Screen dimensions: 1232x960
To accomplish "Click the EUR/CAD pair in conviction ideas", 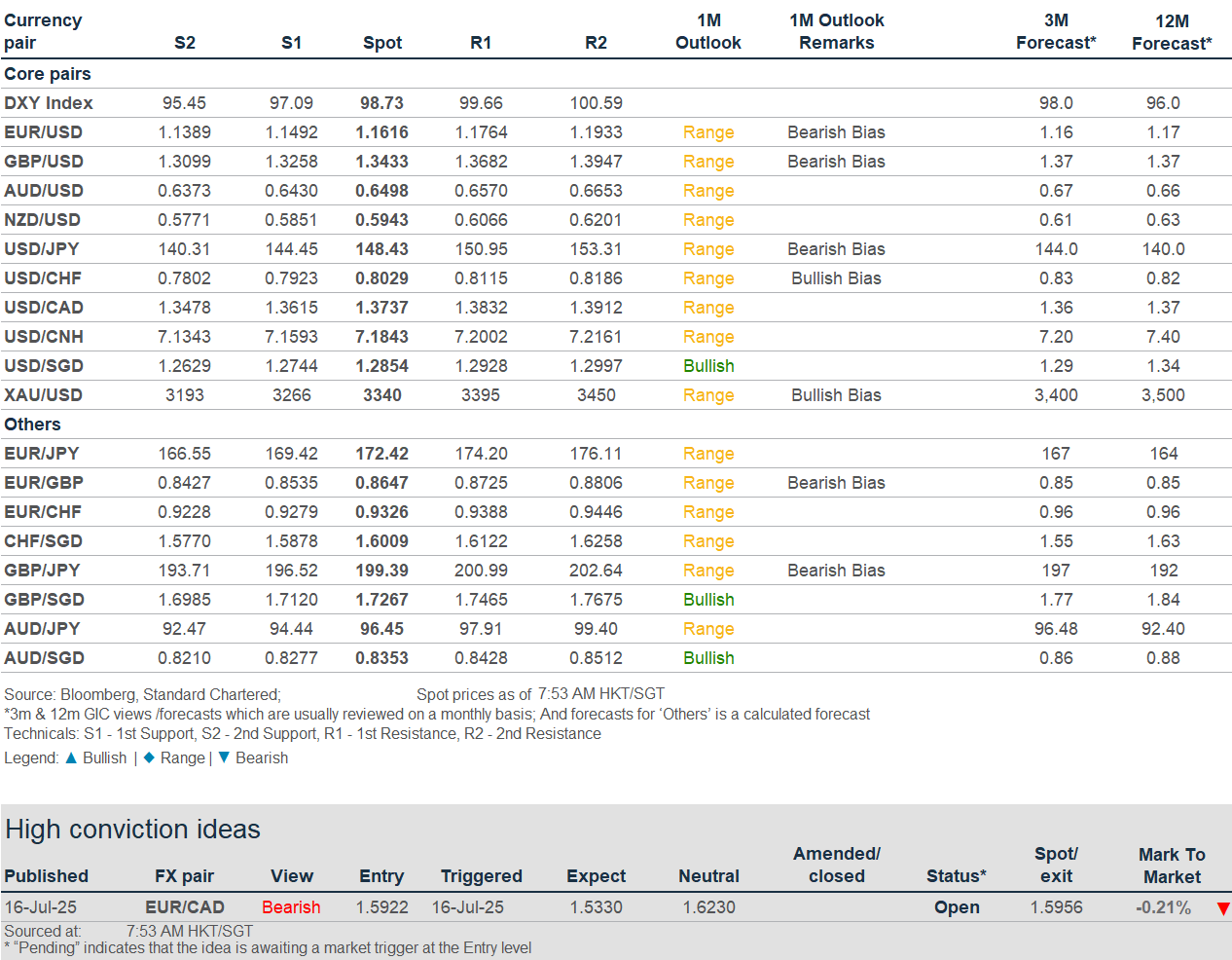I will click(185, 907).
